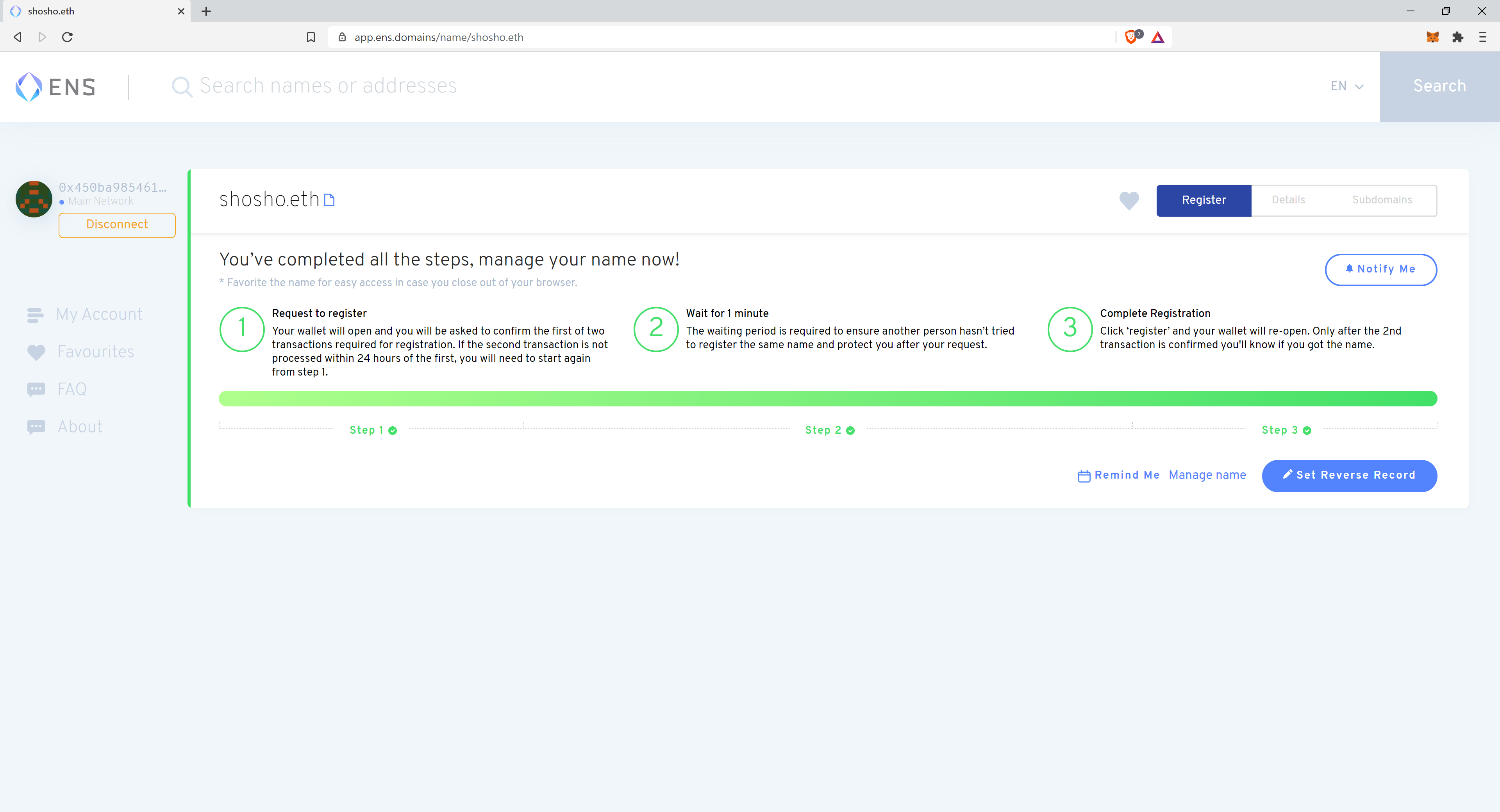The height and width of the screenshot is (812, 1500).
Task: Go back in browser history
Action: [x=18, y=37]
